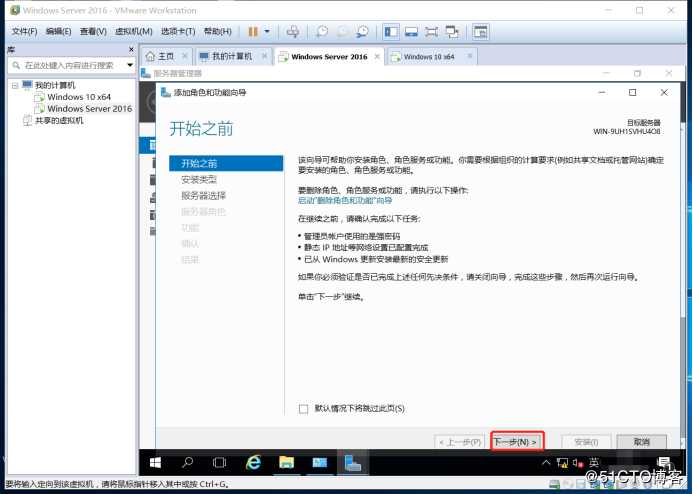Click the network tray icon in the VM
Image resolution: width=693 pixels, height=494 pixels.
point(562,463)
